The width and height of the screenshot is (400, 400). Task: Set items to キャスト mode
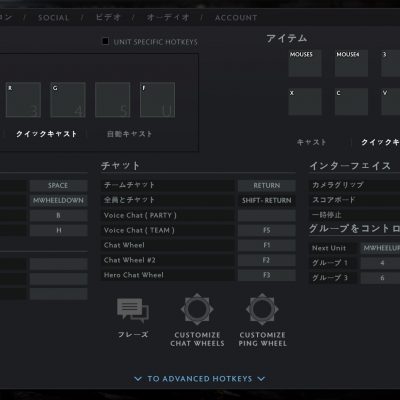tap(311, 142)
